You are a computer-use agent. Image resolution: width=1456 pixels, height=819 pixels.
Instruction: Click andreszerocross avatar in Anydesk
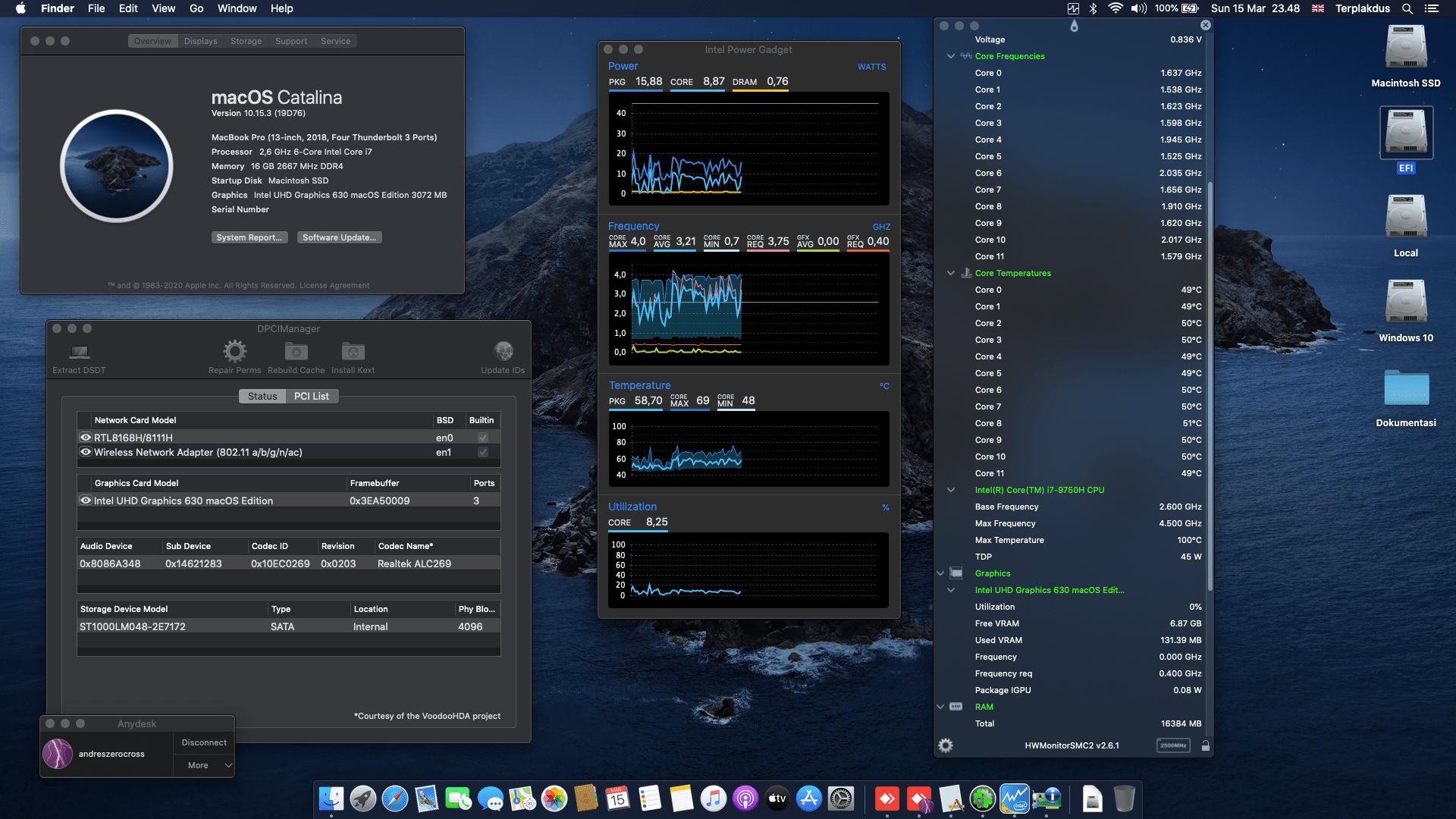[x=58, y=754]
